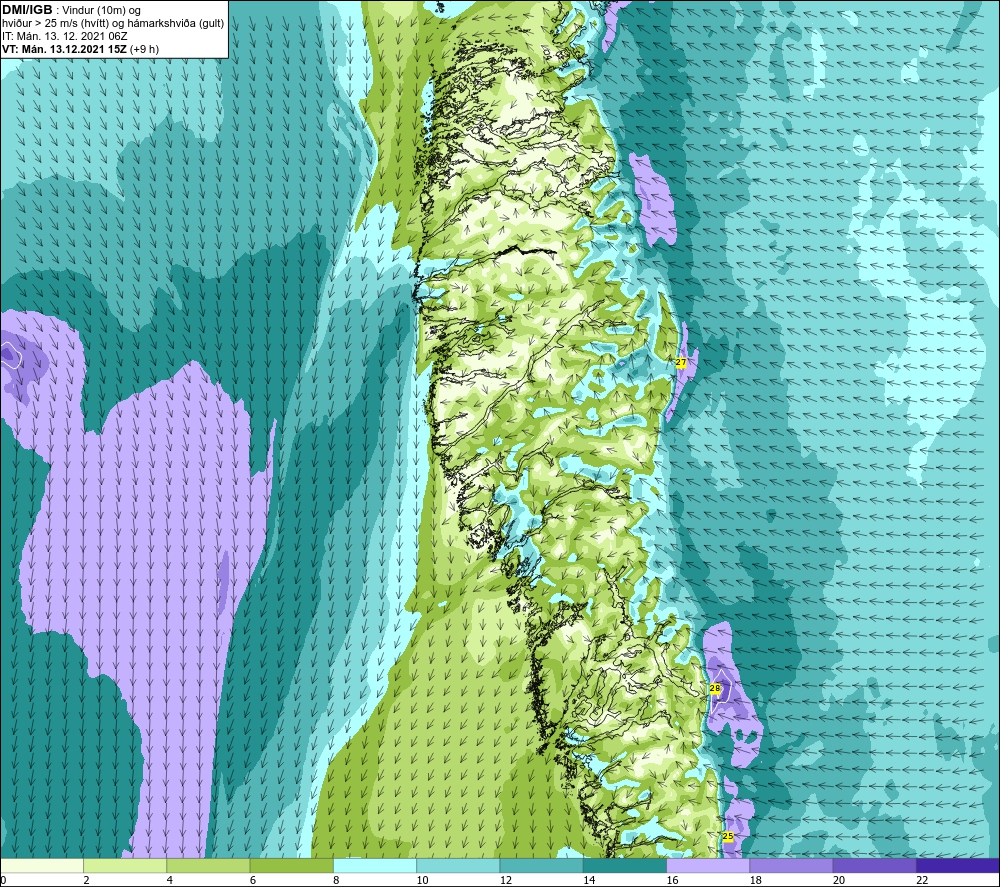
Task: Click the yellow gust label 25
Action: [728, 836]
